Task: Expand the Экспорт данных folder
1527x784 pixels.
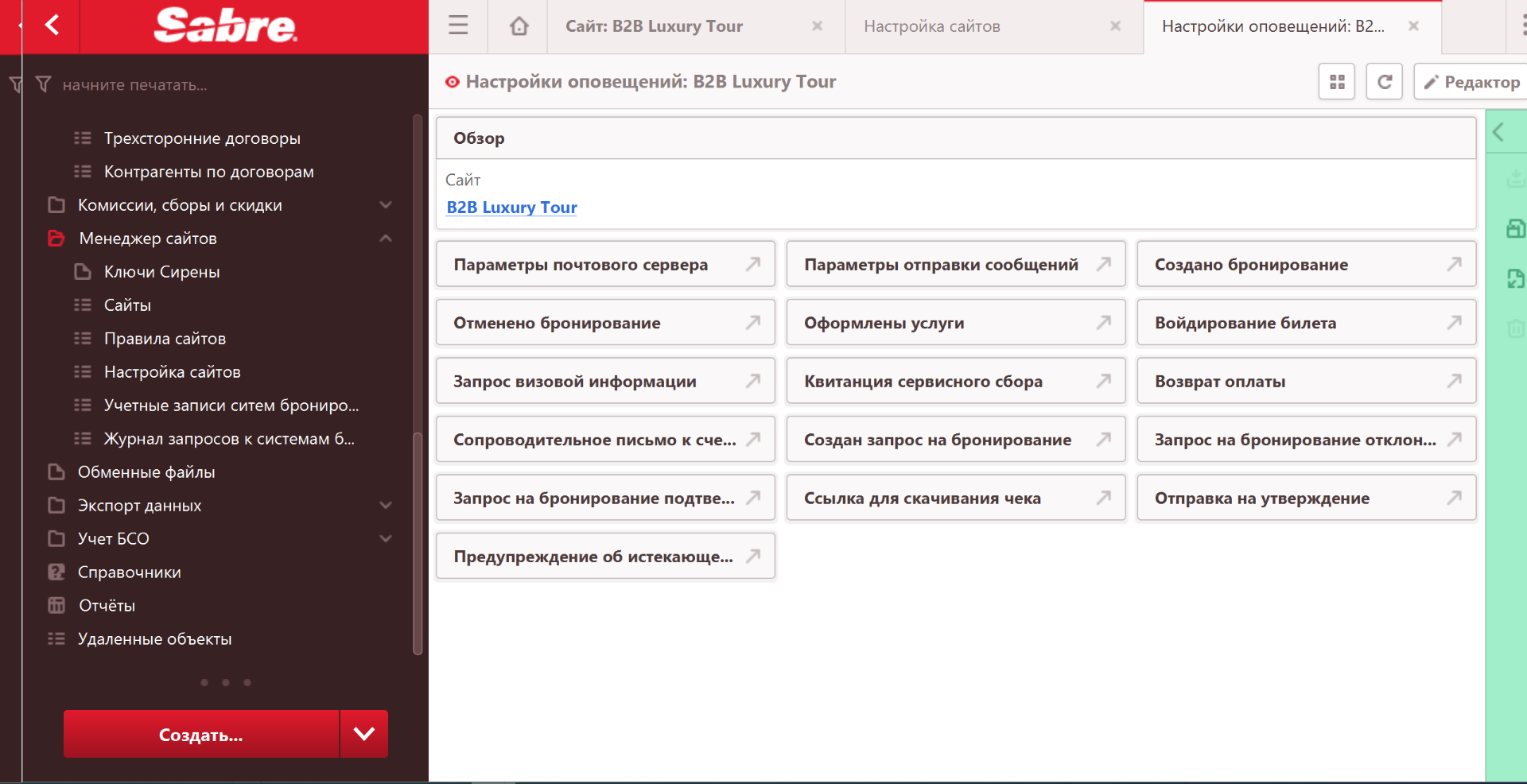Action: 386,506
